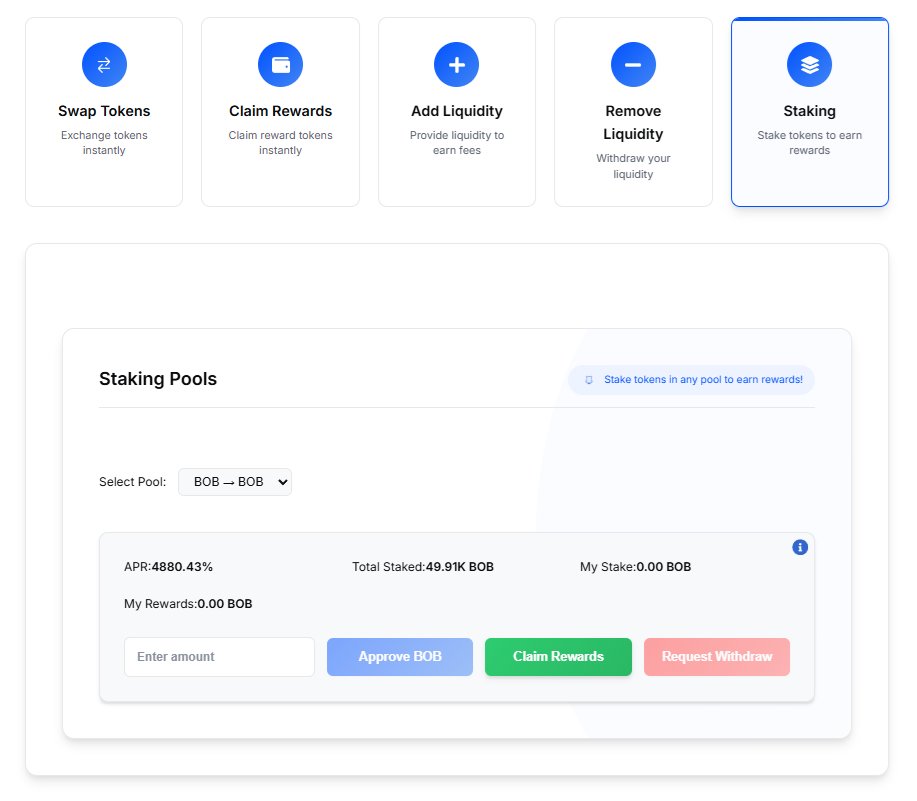Switch to Remove Liquidity card title
The height and width of the screenshot is (801, 917).
click(x=633, y=123)
